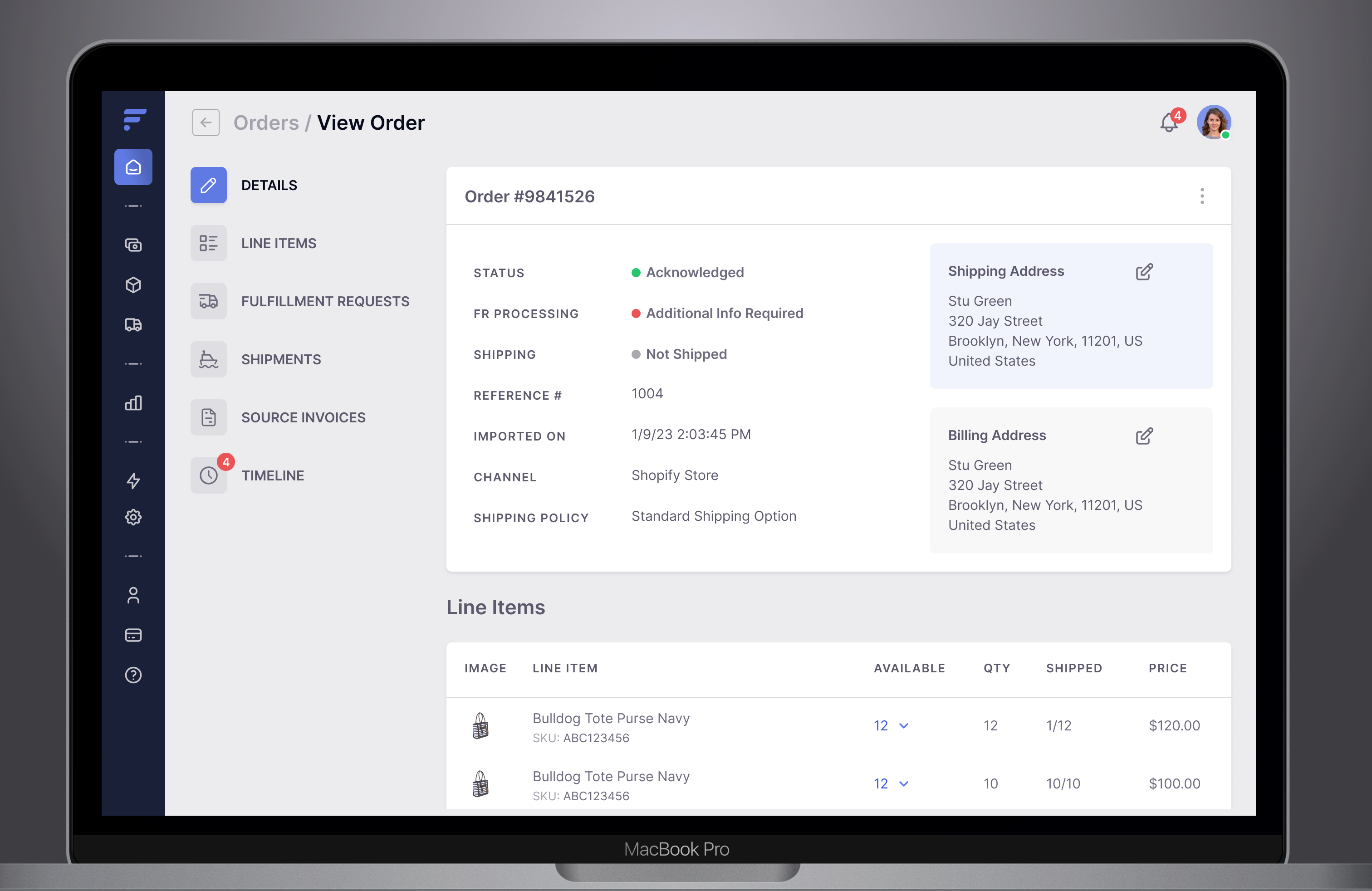1372x891 pixels.
Task: Click reference number 1004
Action: coord(647,394)
